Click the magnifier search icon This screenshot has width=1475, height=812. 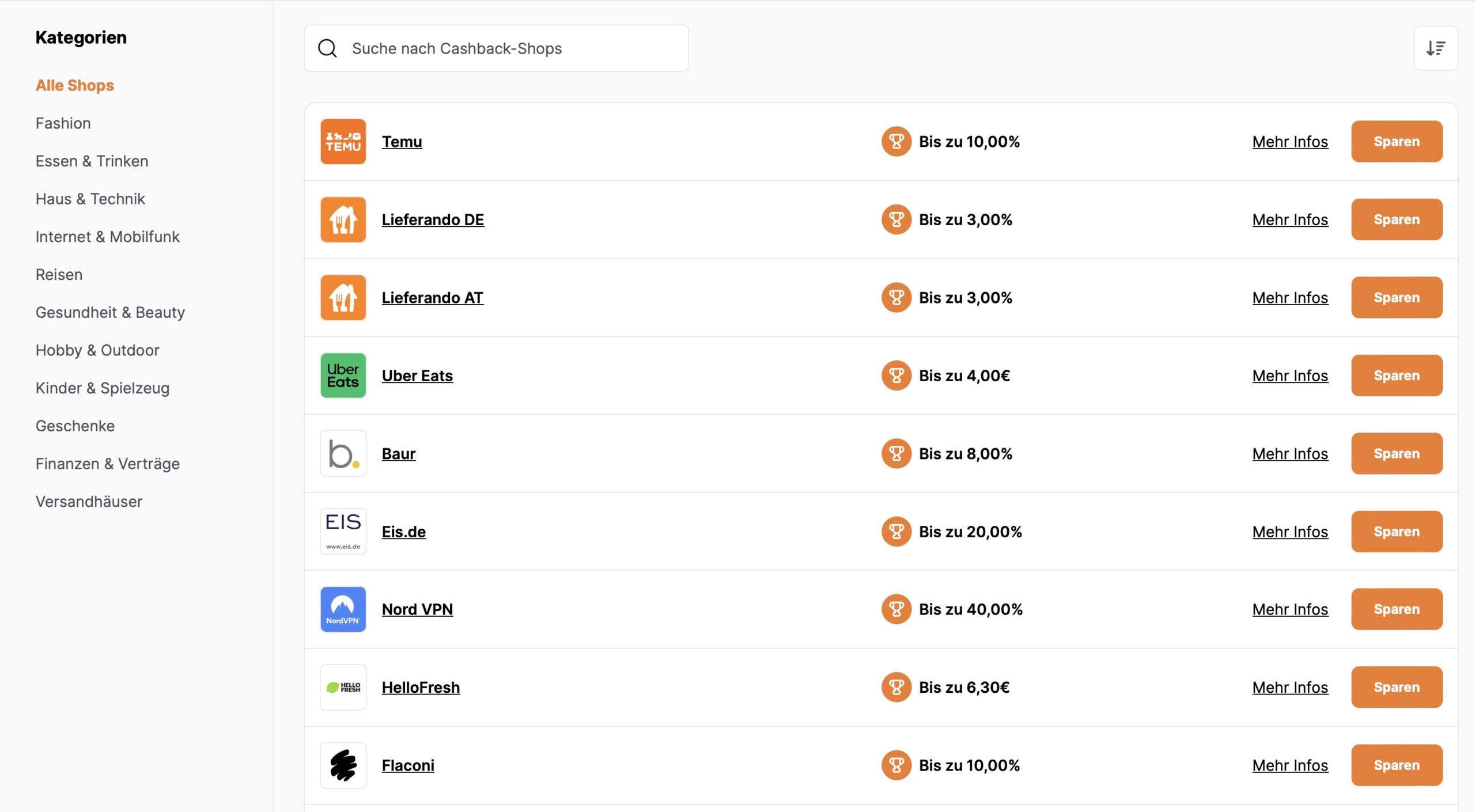327,48
